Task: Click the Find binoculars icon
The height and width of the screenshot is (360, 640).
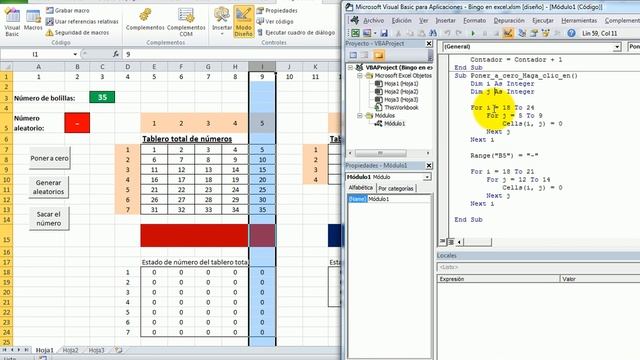Action: [433, 33]
